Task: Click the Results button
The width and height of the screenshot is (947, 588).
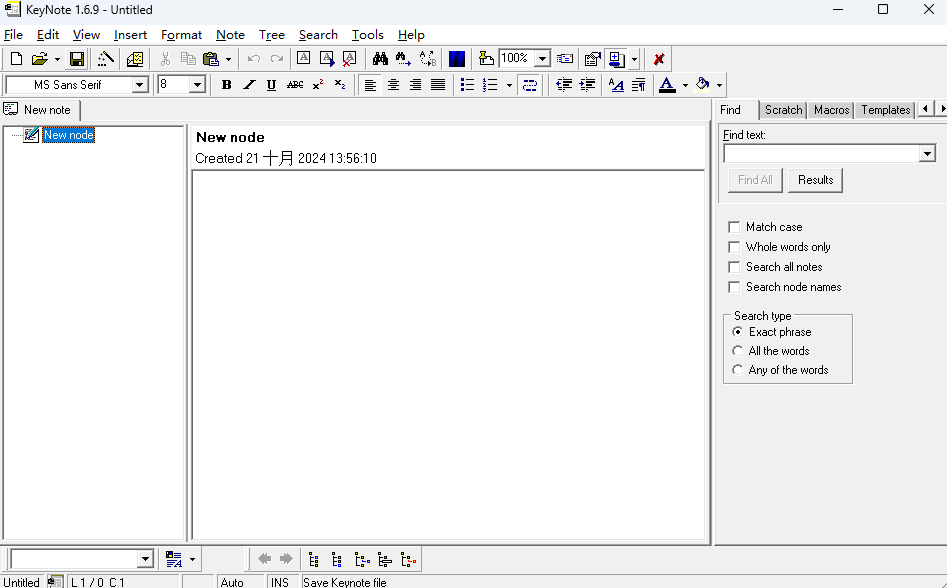Action: pos(815,180)
